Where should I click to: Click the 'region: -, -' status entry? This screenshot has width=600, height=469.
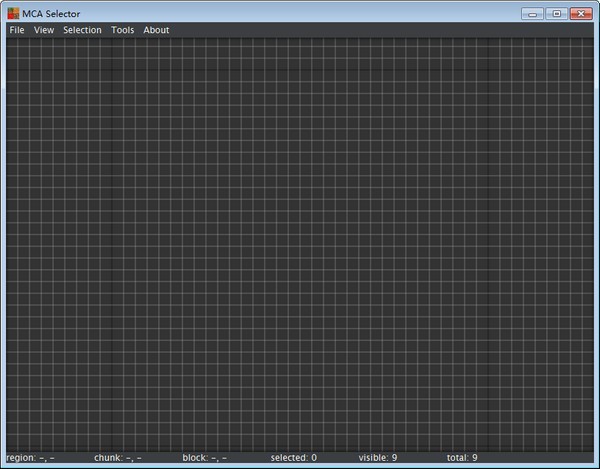coord(31,458)
